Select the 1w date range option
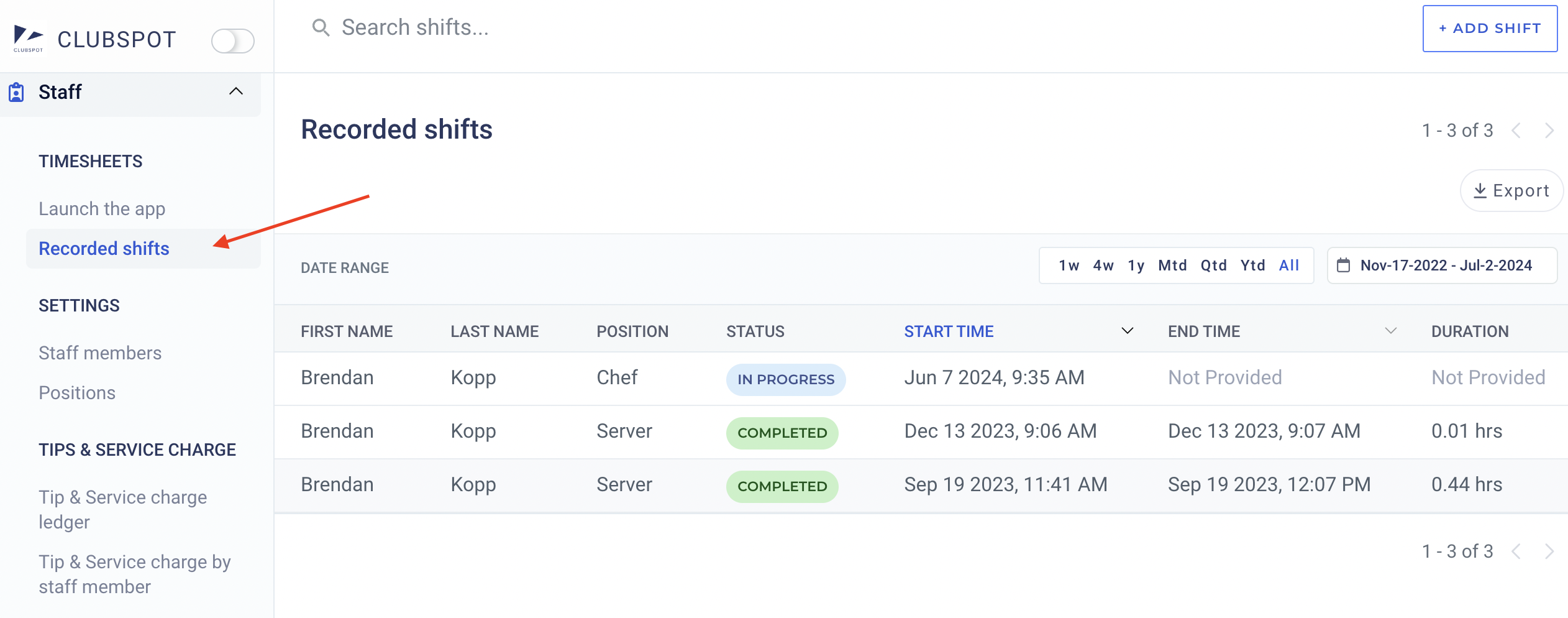1568x618 pixels. click(x=1069, y=266)
